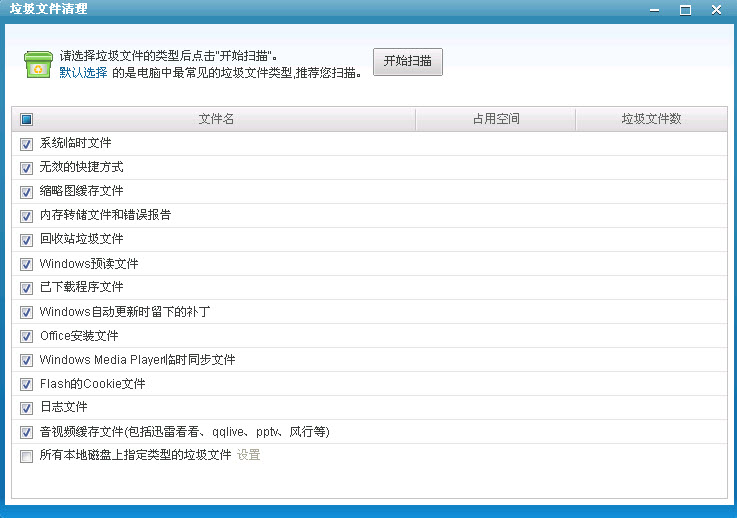The width and height of the screenshot is (737, 518).
Task: Maximize the 垃圾文件清理 window
Action: (685, 10)
